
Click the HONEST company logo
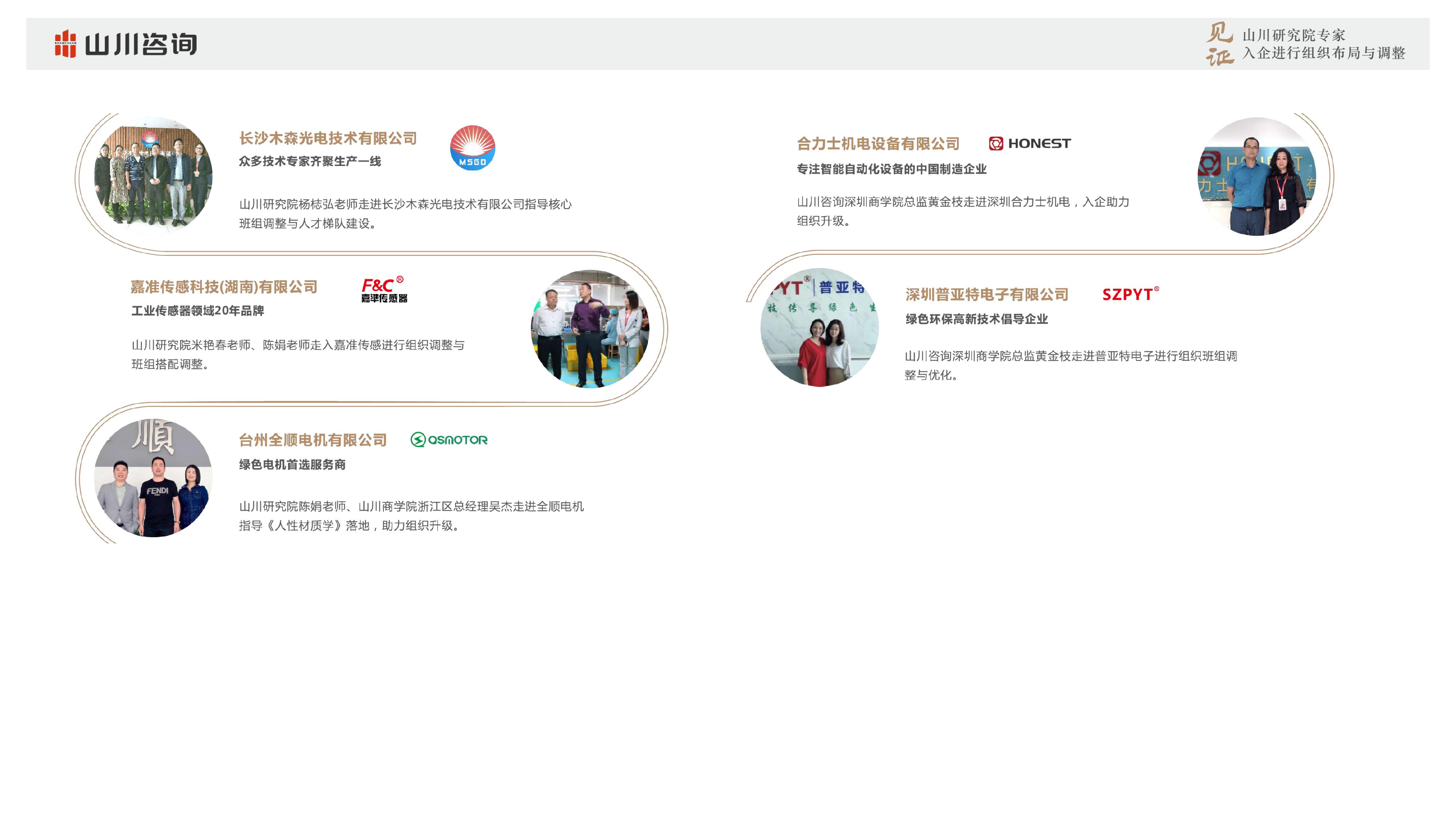click(x=1029, y=143)
